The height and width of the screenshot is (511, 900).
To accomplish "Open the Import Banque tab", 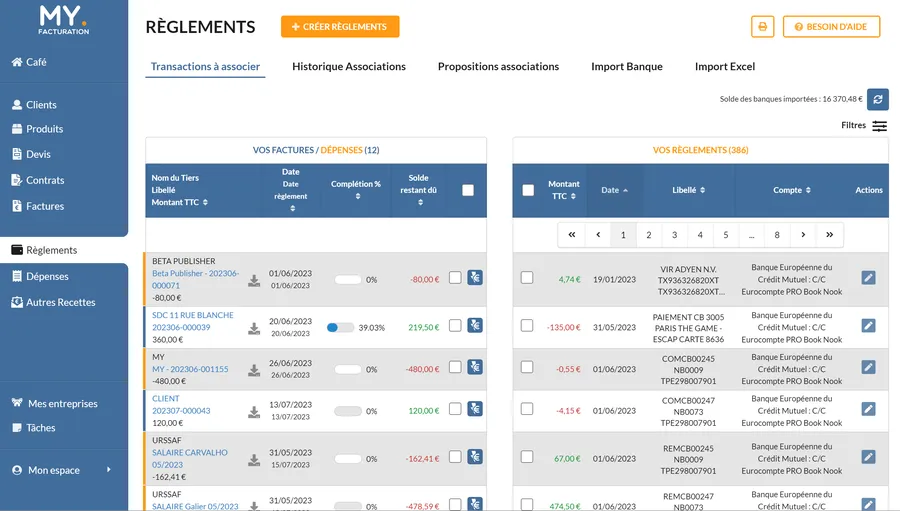I will 626,67.
